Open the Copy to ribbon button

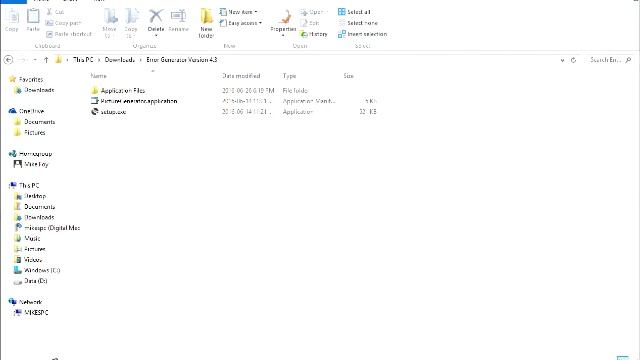tap(131, 23)
